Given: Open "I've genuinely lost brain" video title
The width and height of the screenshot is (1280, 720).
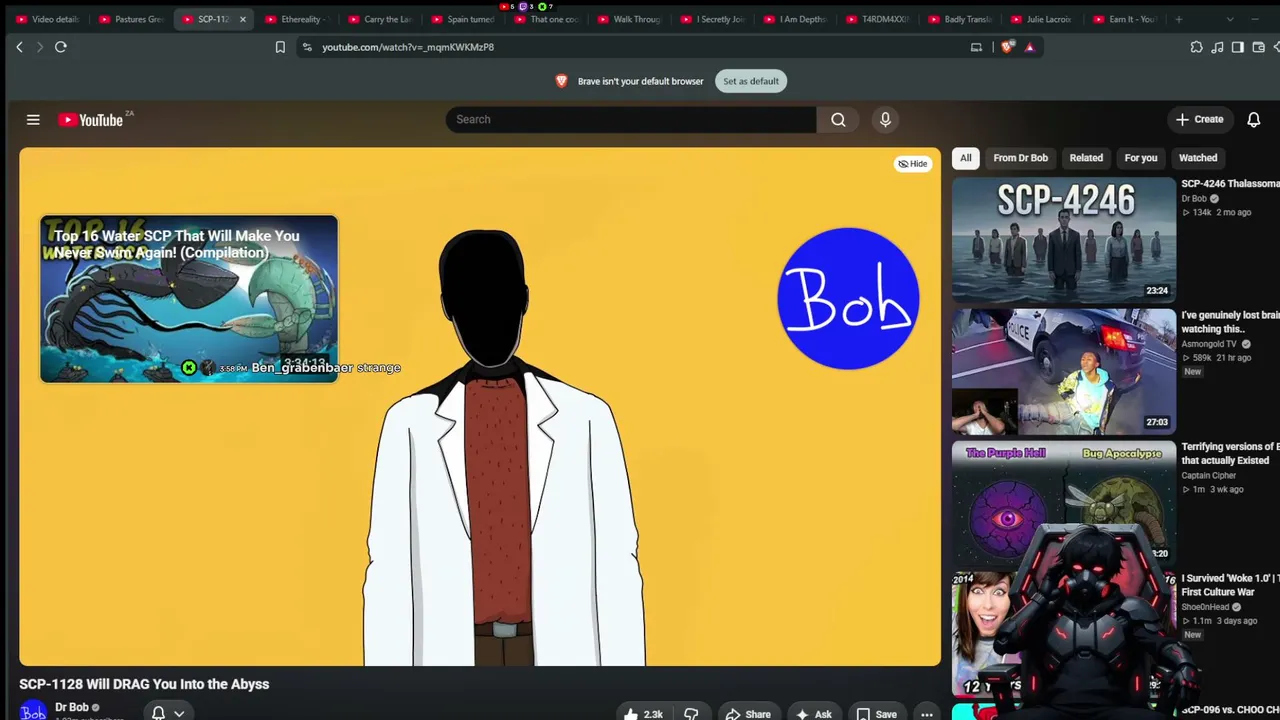Looking at the screenshot, I should pyautogui.click(x=1230, y=322).
